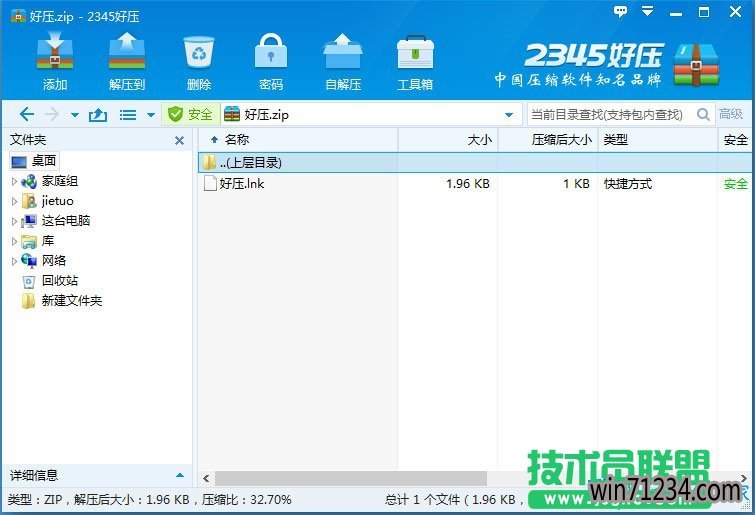755x515 pixels.
Task: Click the 1 KB compressed size cell
Action: 576,184
